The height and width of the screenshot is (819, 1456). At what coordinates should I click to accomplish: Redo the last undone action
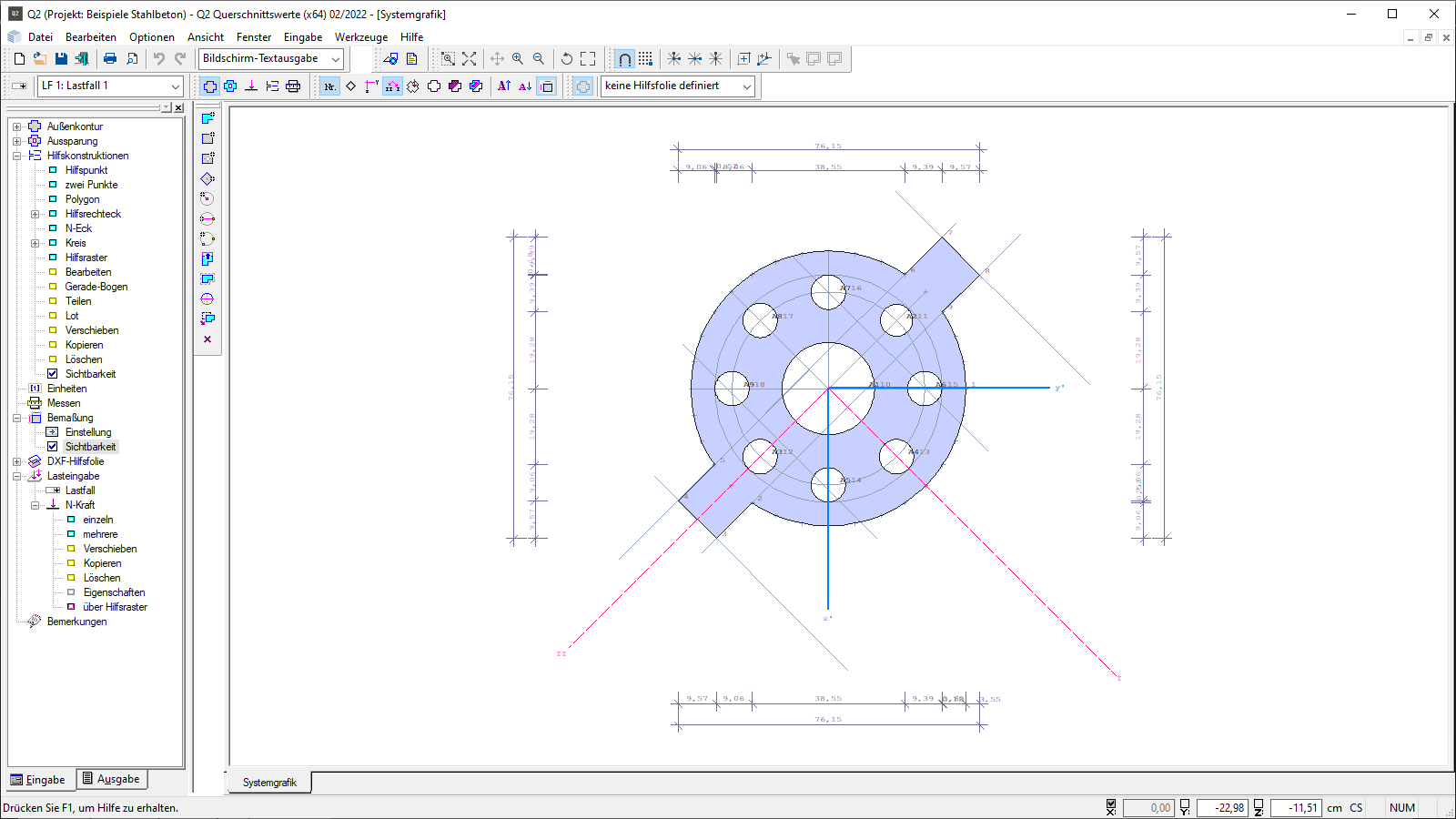pyautogui.click(x=180, y=58)
